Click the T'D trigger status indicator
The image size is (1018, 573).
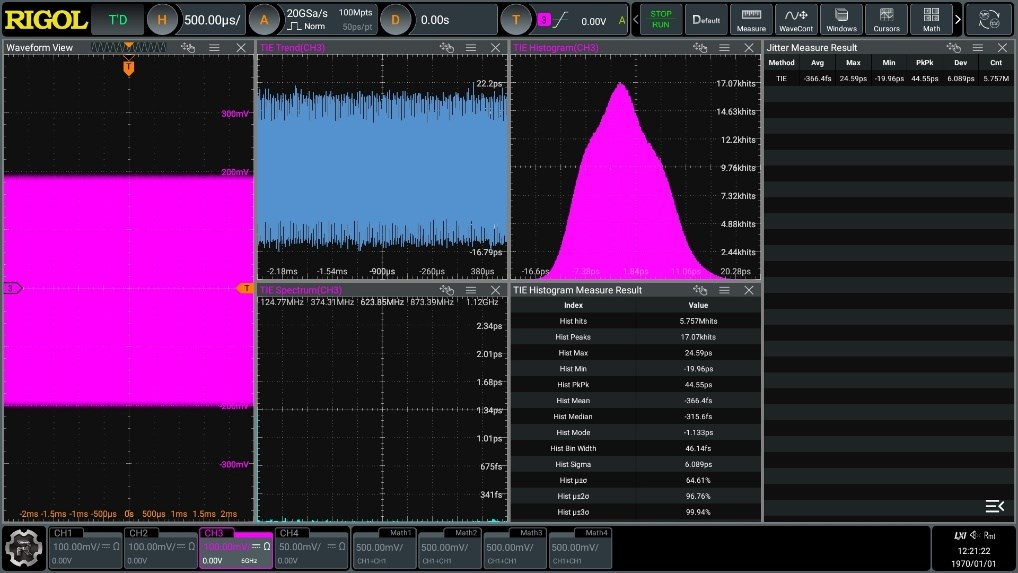[118, 19]
